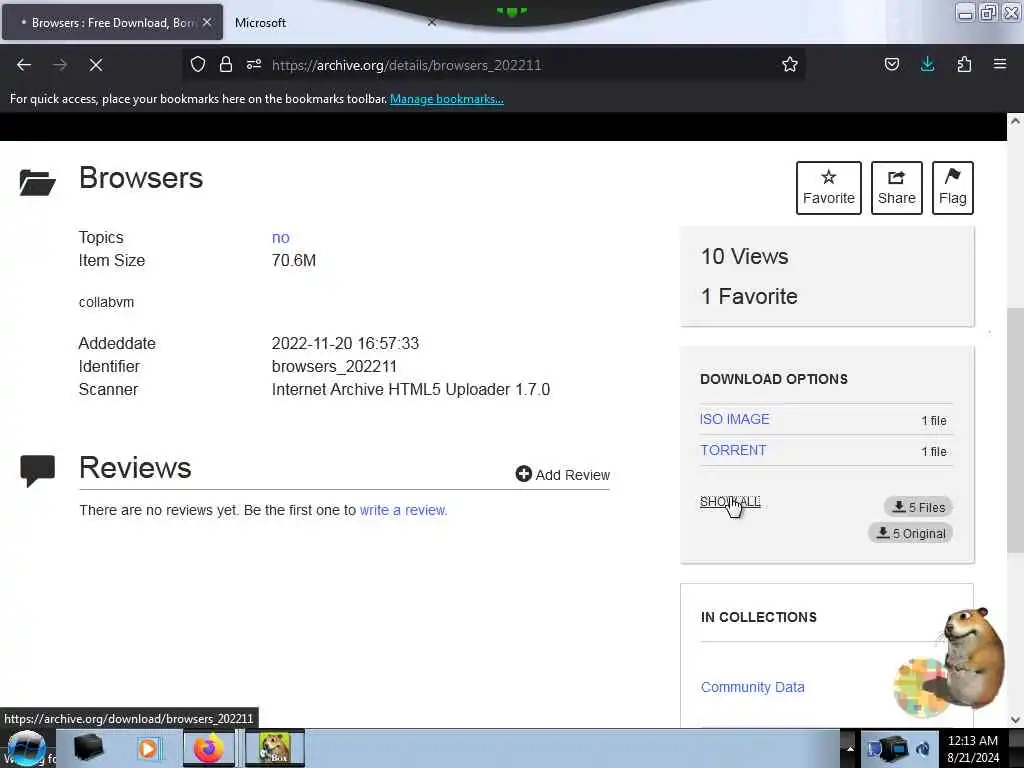Select the Item Size value 70.6M
Viewport: 1024px width, 768px height.
(294, 261)
